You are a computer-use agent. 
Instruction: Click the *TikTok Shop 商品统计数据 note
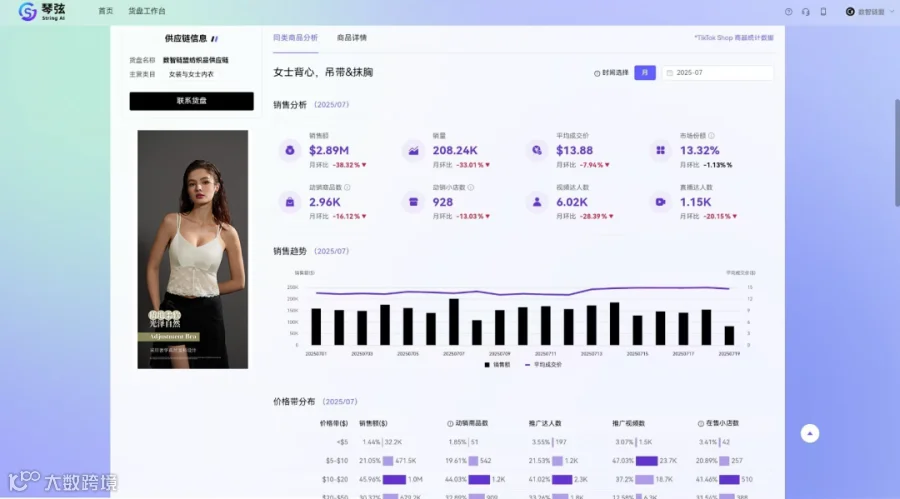tap(734, 37)
